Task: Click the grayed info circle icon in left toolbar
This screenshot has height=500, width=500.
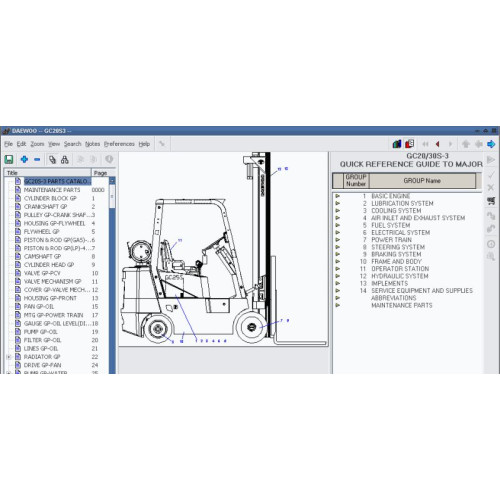Action: (x=109, y=159)
